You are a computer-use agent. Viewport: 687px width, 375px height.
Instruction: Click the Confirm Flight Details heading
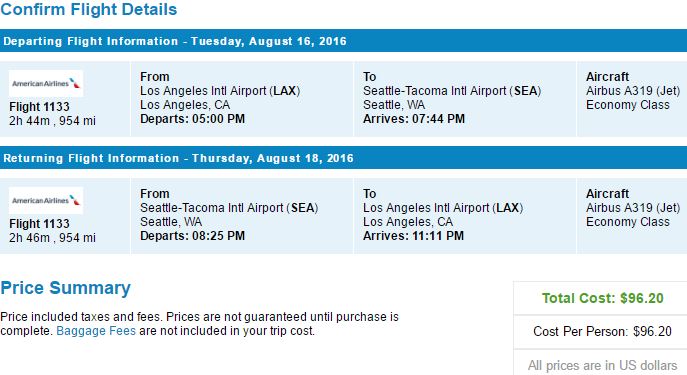(89, 9)
